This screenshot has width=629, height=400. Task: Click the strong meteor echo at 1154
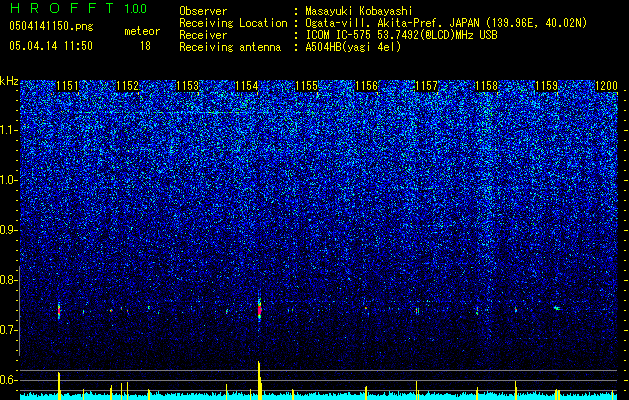click(x=259, y=310)
